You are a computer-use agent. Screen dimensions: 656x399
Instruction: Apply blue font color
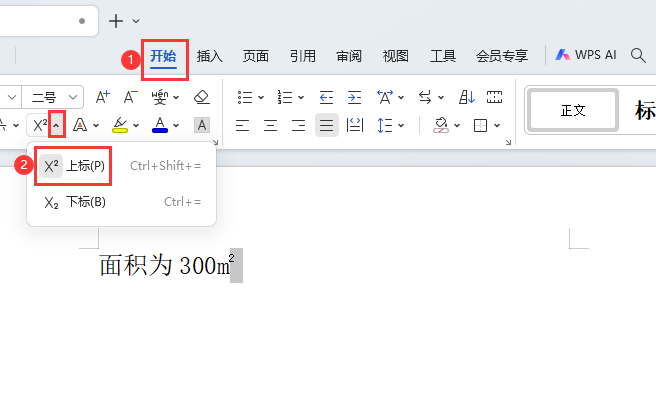coord(160,125)
